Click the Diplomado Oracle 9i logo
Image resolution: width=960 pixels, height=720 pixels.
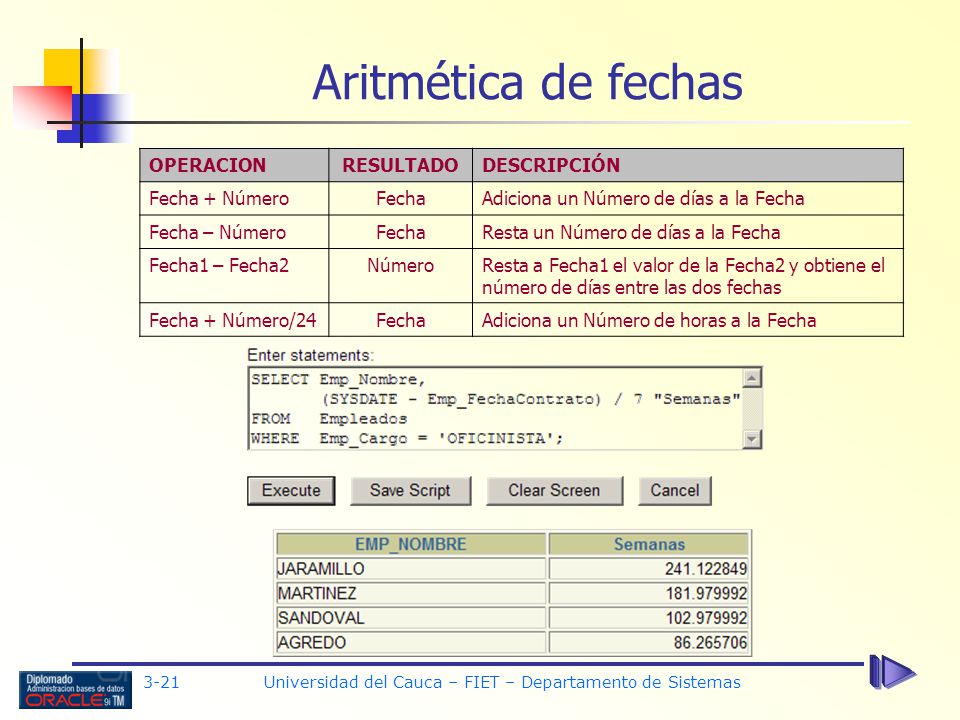pos(75,690)
